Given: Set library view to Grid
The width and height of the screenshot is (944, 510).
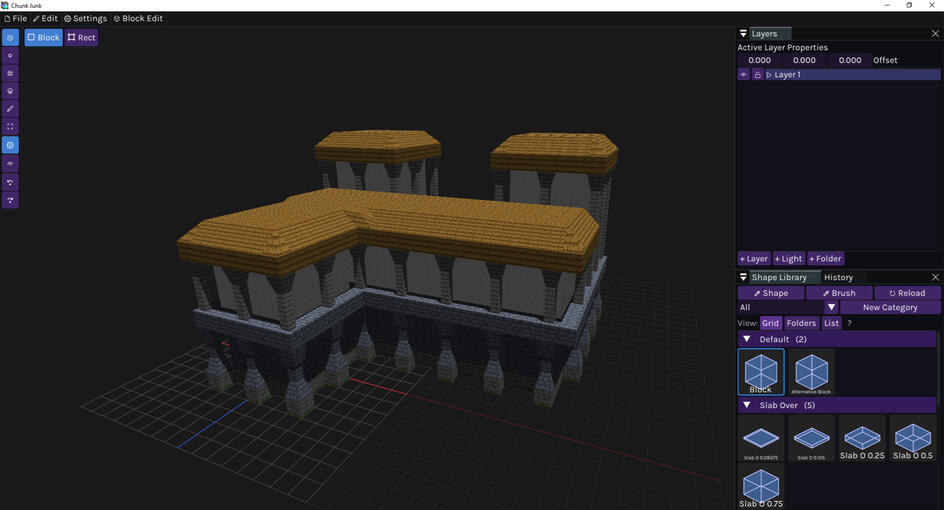Looking at the screenshot, I should tap(771, 323).
